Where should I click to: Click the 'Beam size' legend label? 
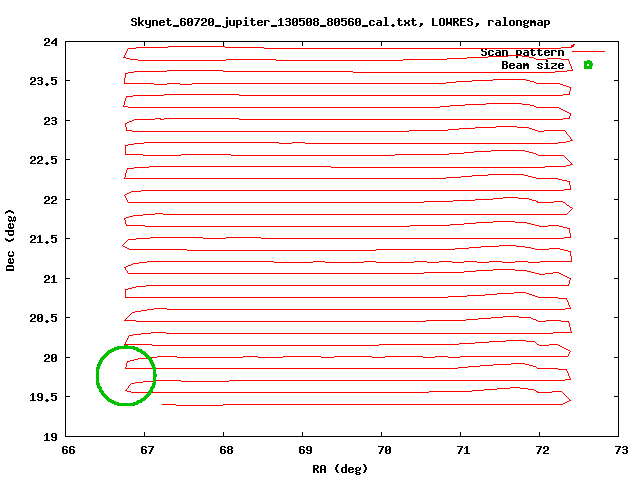(x=533, y=65)
